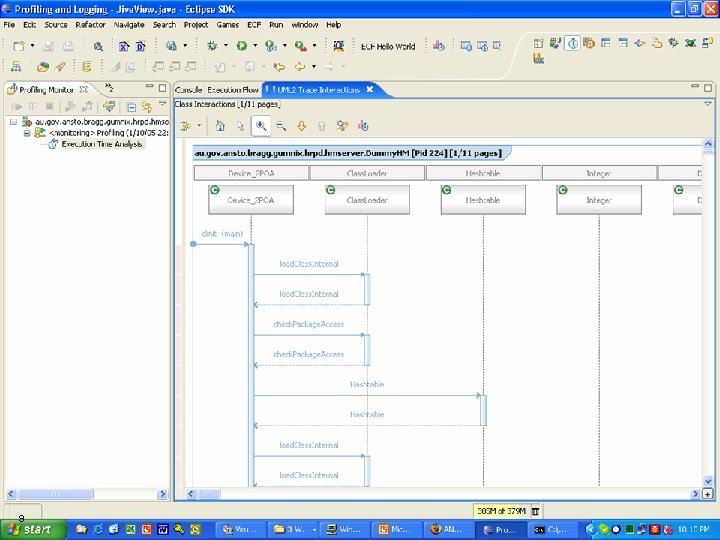The width and height of the screenshot is (720, 540).
Task: Toggle the Zoom In tool in diagram toolbar
Action: tap(261, 126)
